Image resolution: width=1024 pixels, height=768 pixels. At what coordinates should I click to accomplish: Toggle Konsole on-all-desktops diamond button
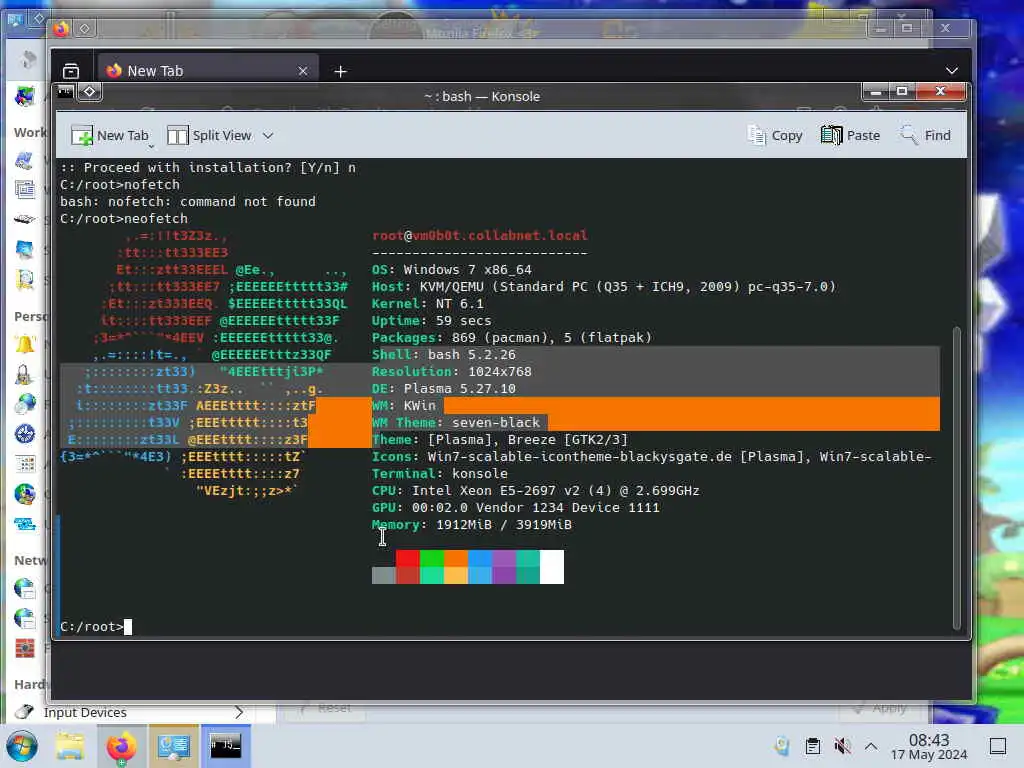89,91
